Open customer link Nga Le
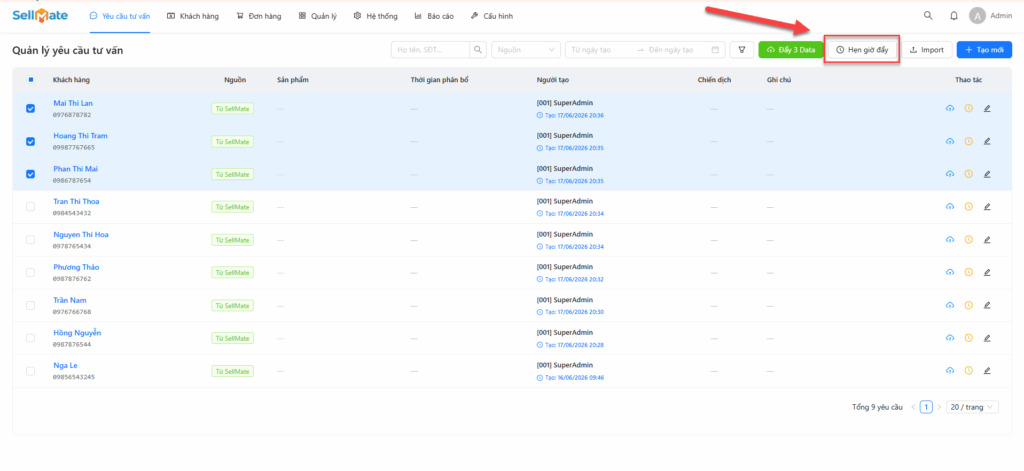 (65, 365)
